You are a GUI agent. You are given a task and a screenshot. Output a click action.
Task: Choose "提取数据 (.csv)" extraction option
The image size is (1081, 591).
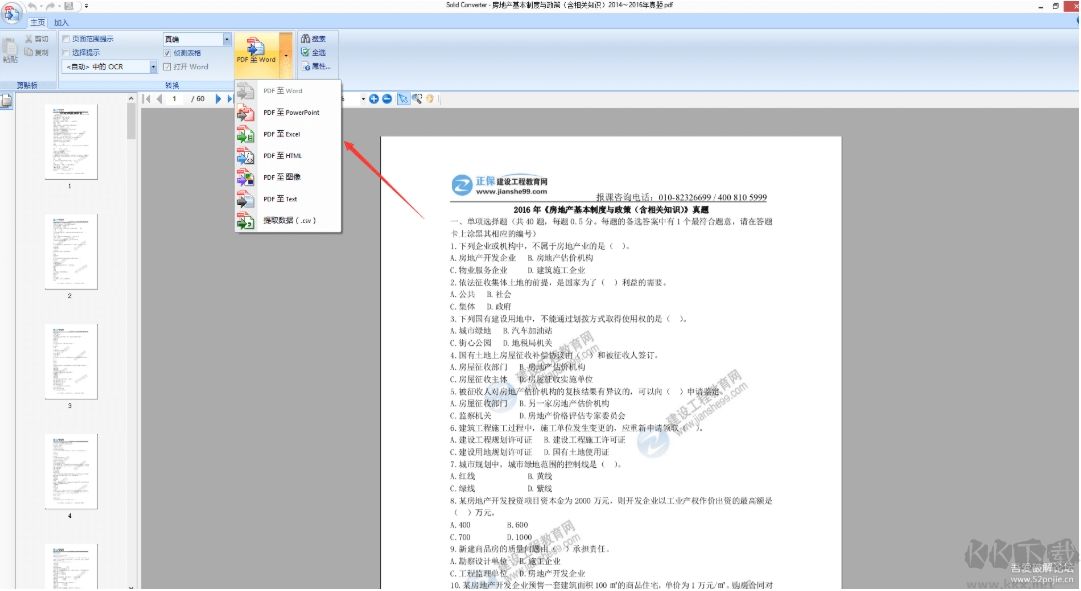click(290, 220)
